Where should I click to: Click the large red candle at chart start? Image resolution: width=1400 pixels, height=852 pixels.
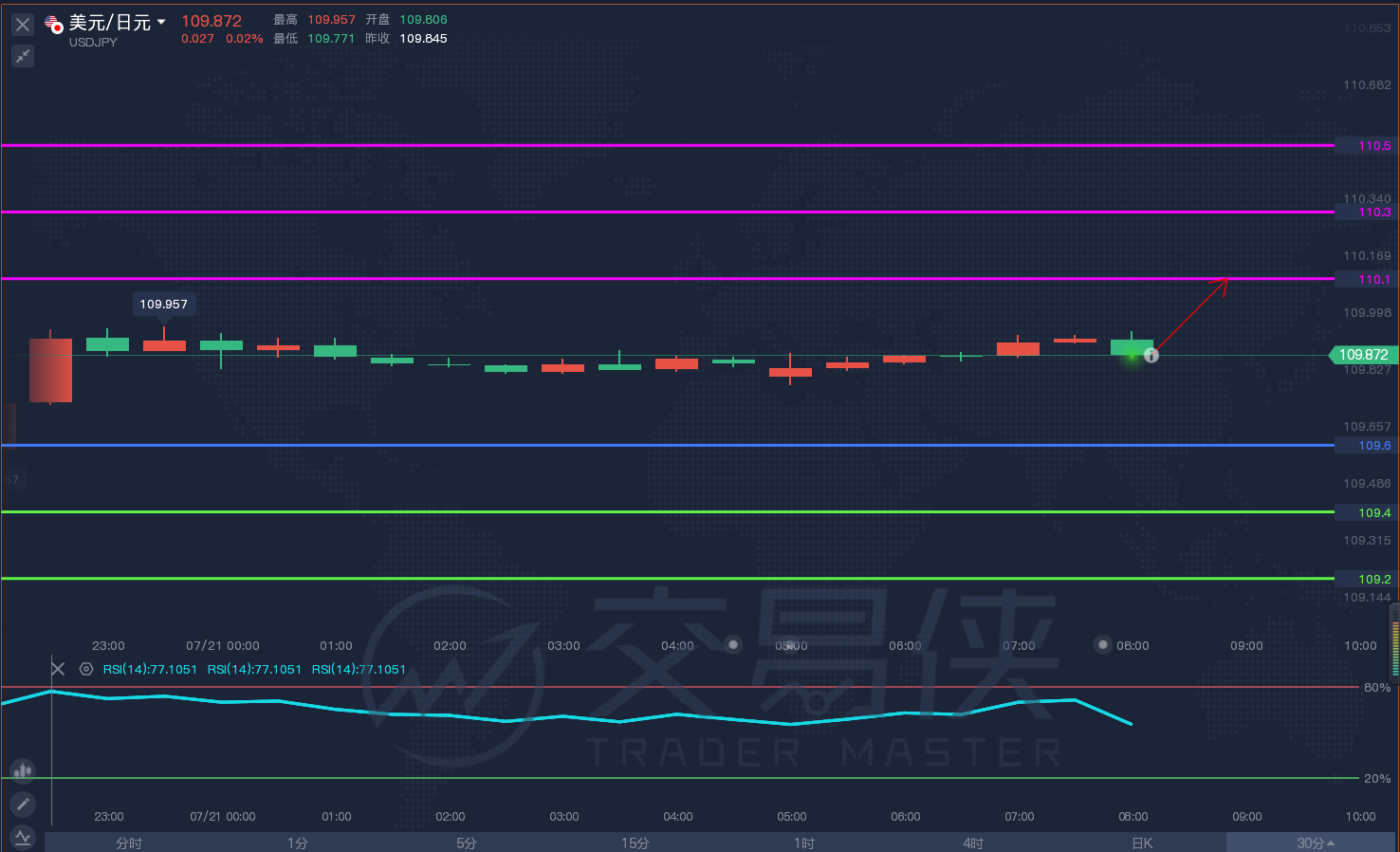pos(50,370)
